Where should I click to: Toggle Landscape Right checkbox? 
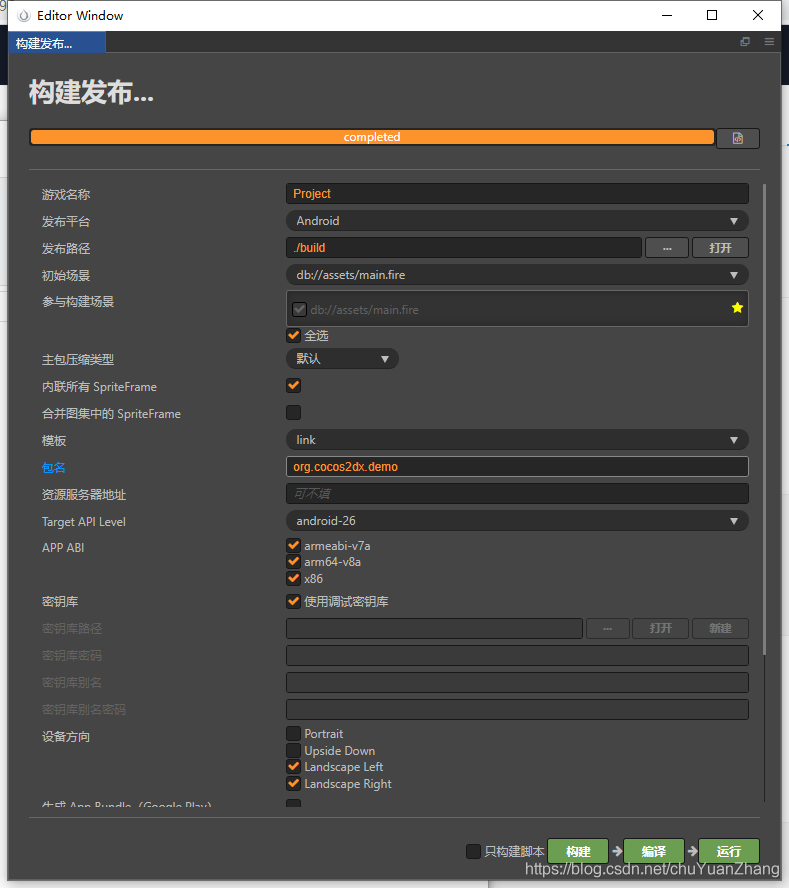(x=293, y=784)
